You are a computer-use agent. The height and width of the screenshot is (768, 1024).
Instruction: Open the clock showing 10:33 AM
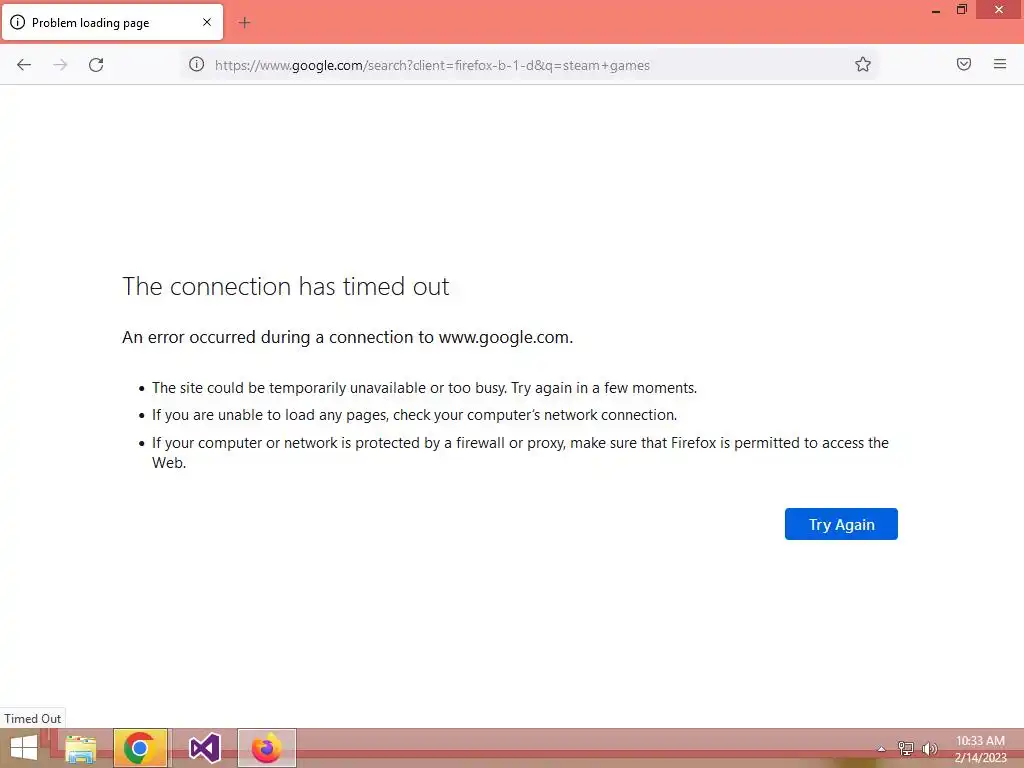pyautogui.click(x=980, y=749)
